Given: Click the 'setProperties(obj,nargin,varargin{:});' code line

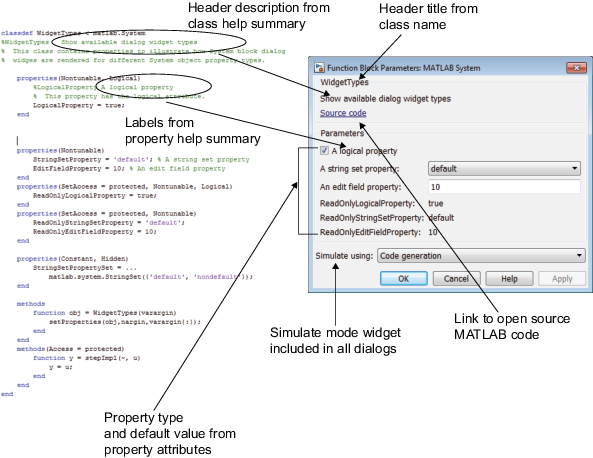Looking at the screenshot, I should [125, 322].
